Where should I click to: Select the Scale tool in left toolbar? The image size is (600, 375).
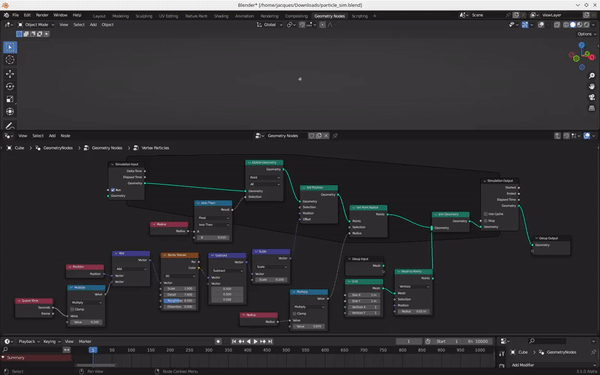click(10, 99)
